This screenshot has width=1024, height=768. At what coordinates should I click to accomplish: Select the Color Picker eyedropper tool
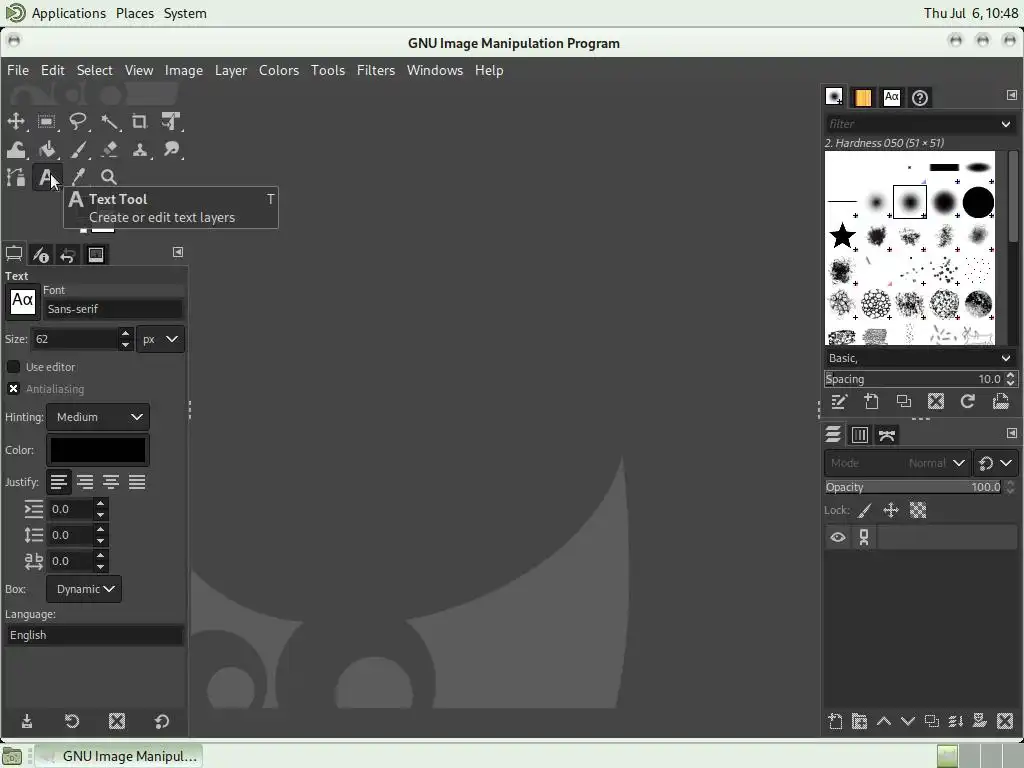(78, 177)
